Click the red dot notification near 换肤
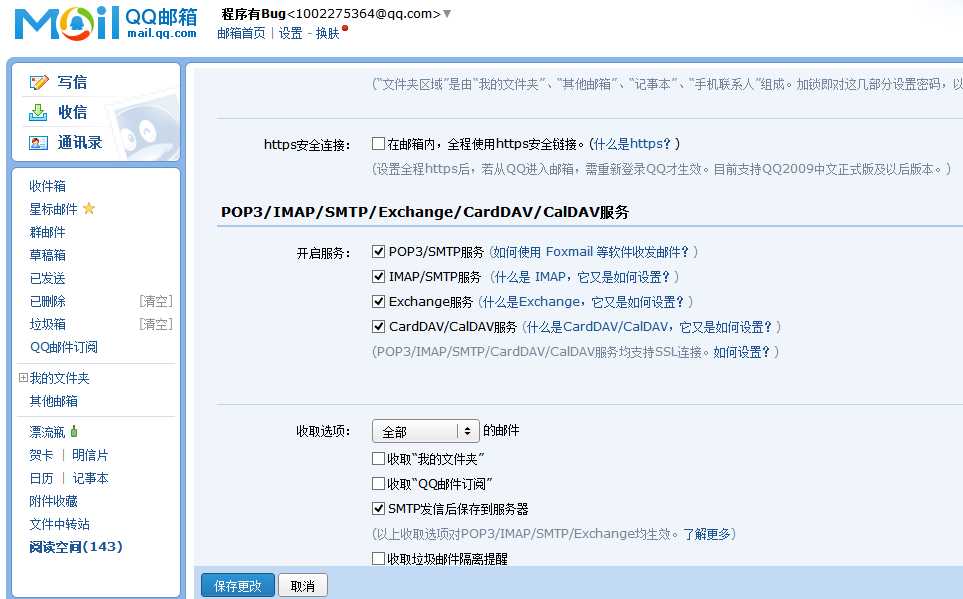 345,28
